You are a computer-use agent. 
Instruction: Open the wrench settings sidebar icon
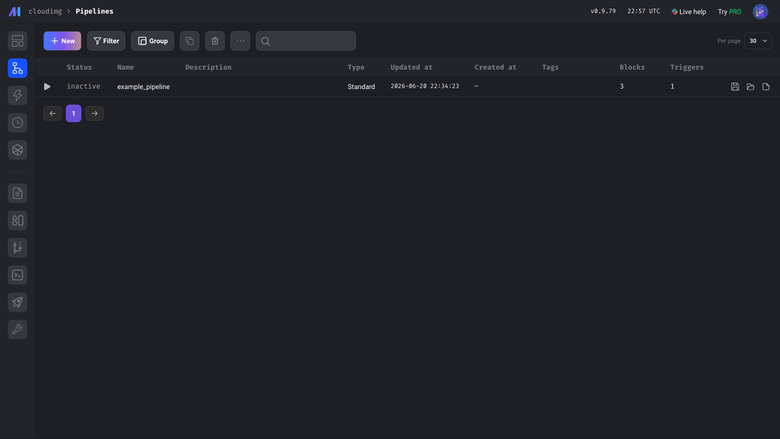pyautogui.click(x=17, y=330)
